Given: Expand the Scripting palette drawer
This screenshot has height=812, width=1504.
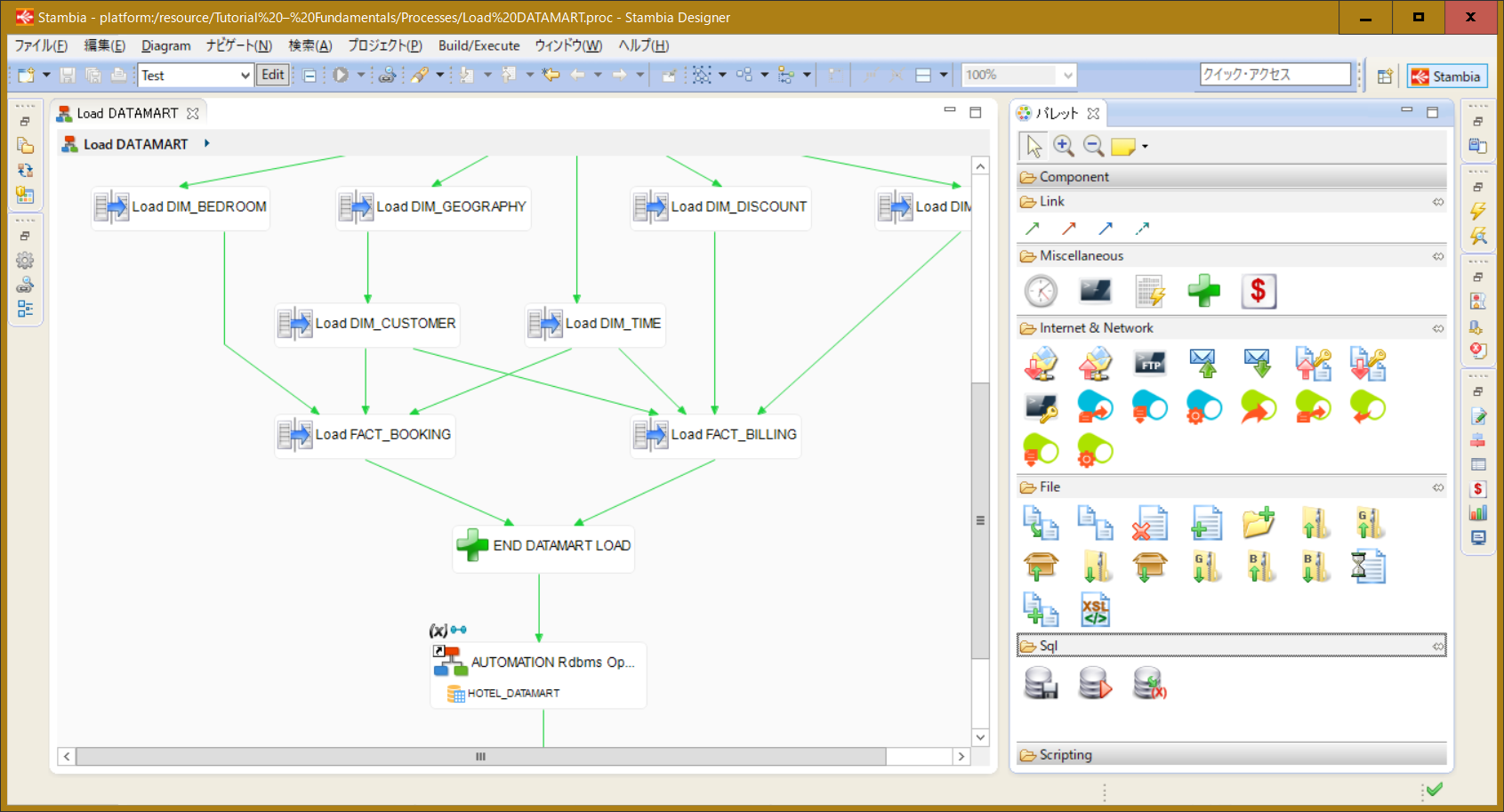Looking at the screenshot, I should click(1066, 754).
